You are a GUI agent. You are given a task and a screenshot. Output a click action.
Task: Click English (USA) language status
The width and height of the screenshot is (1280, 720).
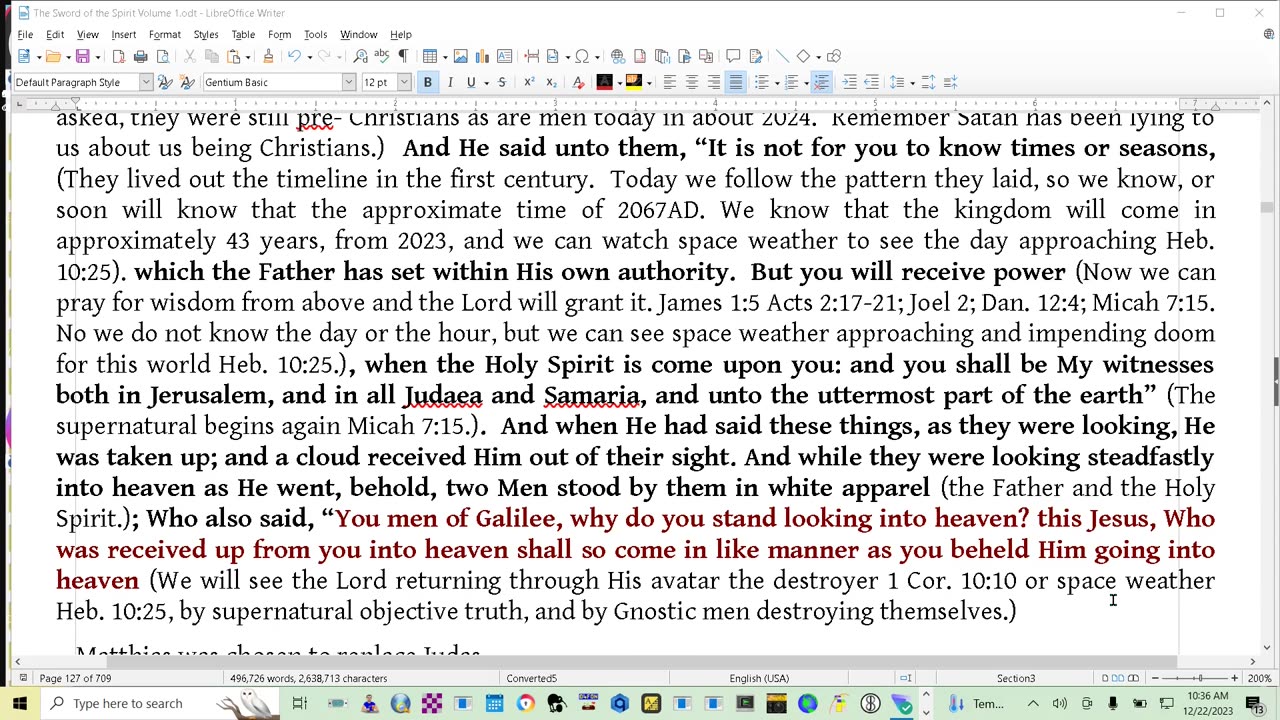pos(759,678)
